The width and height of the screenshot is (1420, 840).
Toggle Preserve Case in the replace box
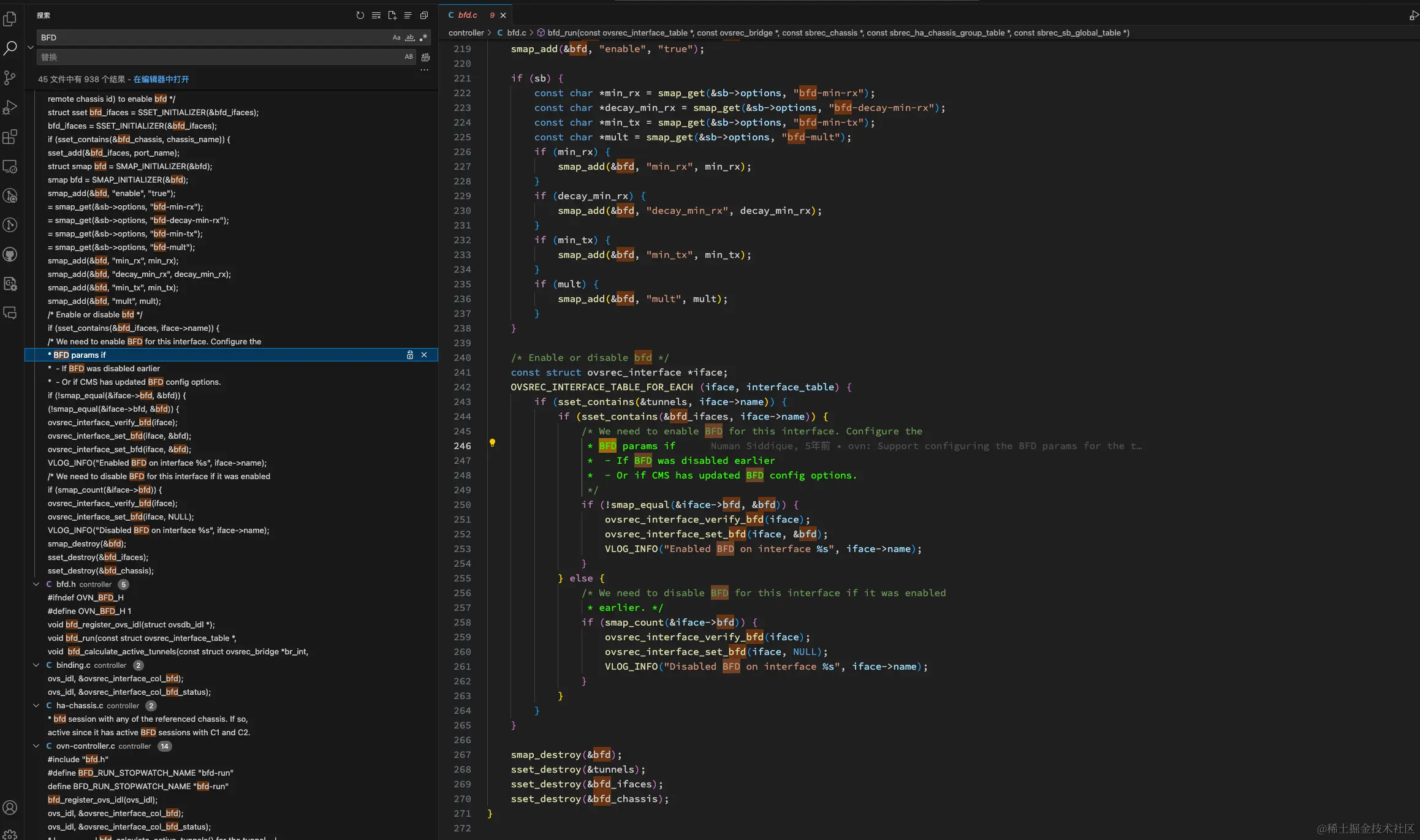409,57
